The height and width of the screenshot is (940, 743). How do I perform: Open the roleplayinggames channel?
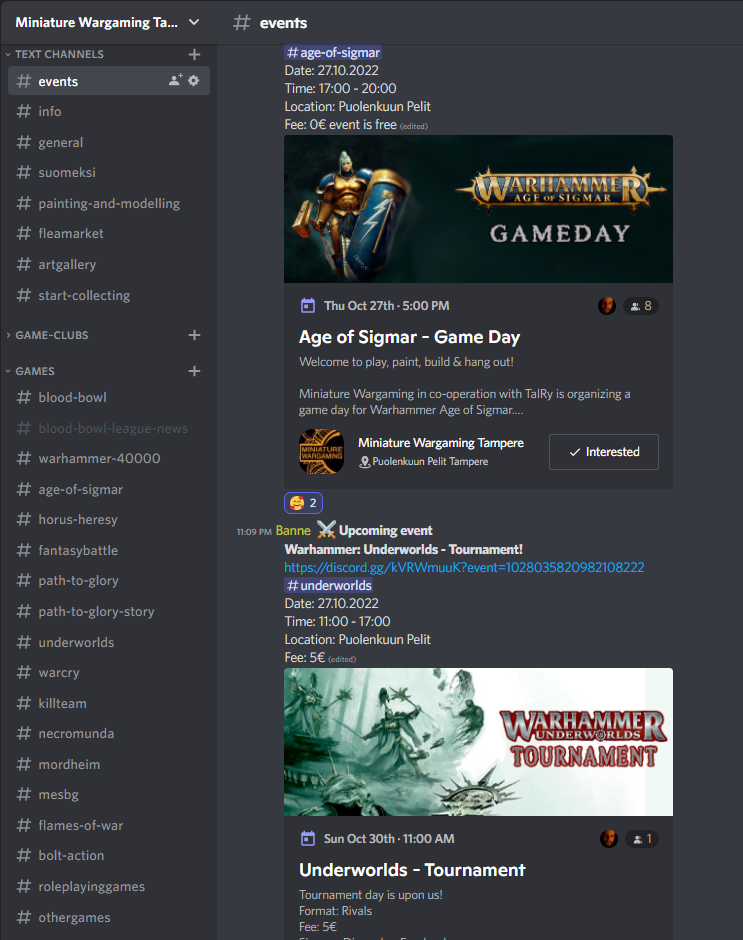pos(109,887)
